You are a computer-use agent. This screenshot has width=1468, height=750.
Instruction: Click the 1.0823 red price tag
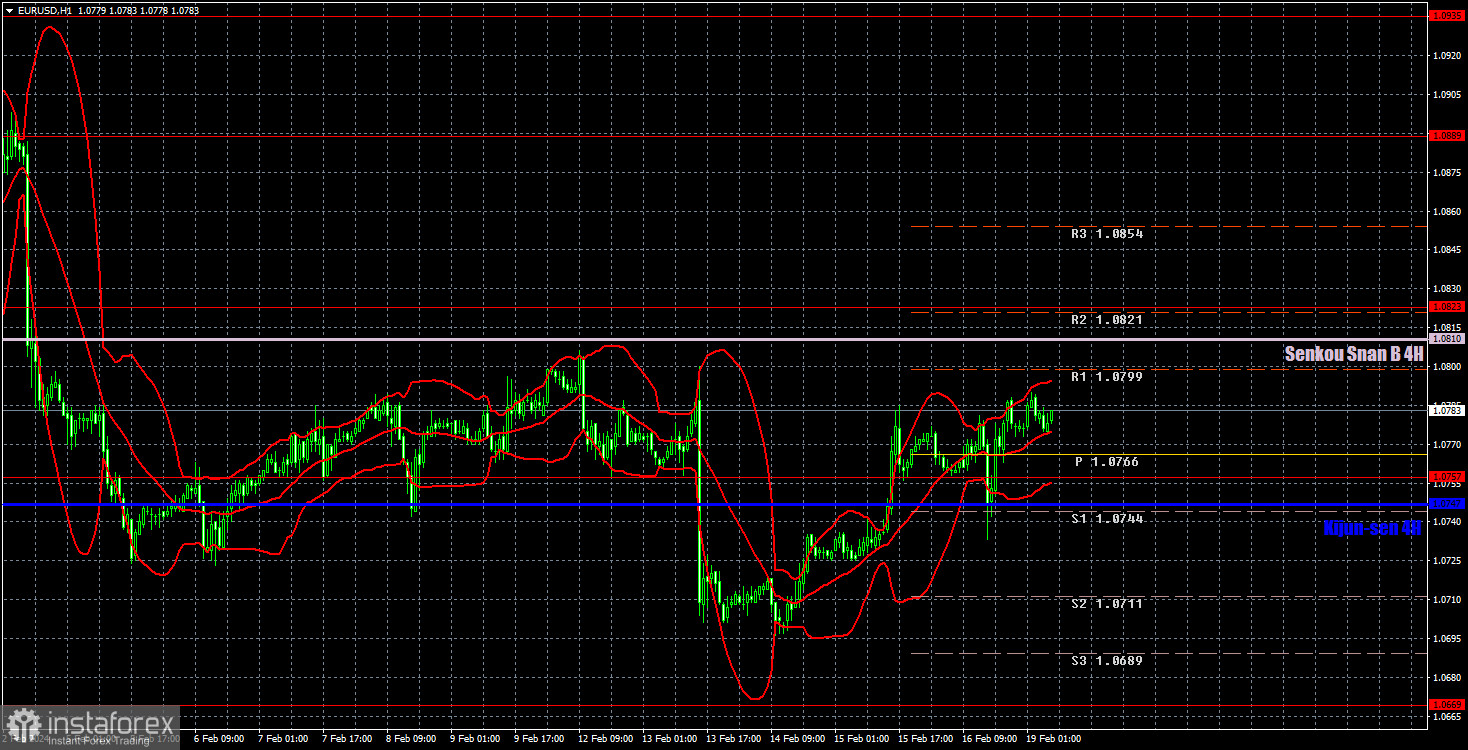coord(1448,306)
